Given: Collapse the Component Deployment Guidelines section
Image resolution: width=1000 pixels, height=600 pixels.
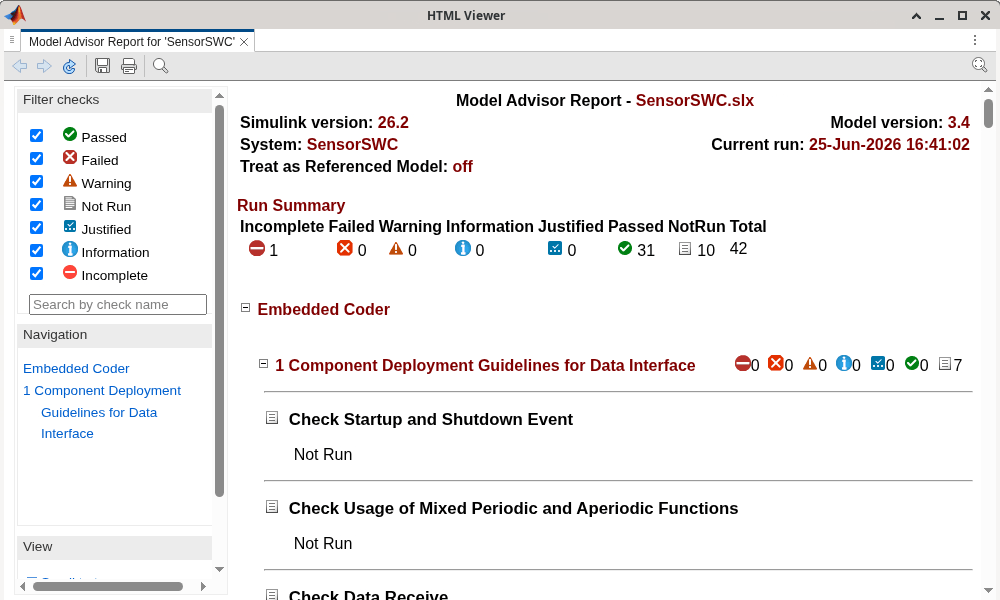Looking at the screenshot, I should pyautogui.click(x=263, y=364).
